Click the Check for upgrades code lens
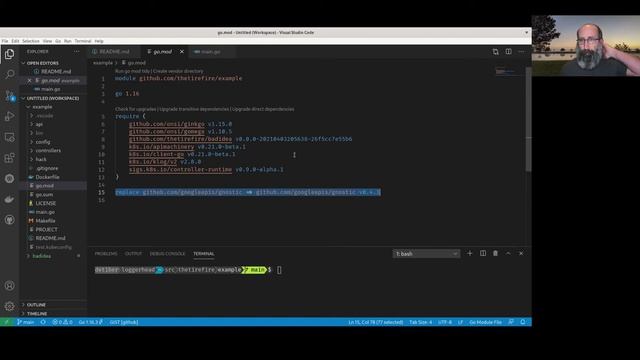 pyautogui.click(x=136, y=109)
